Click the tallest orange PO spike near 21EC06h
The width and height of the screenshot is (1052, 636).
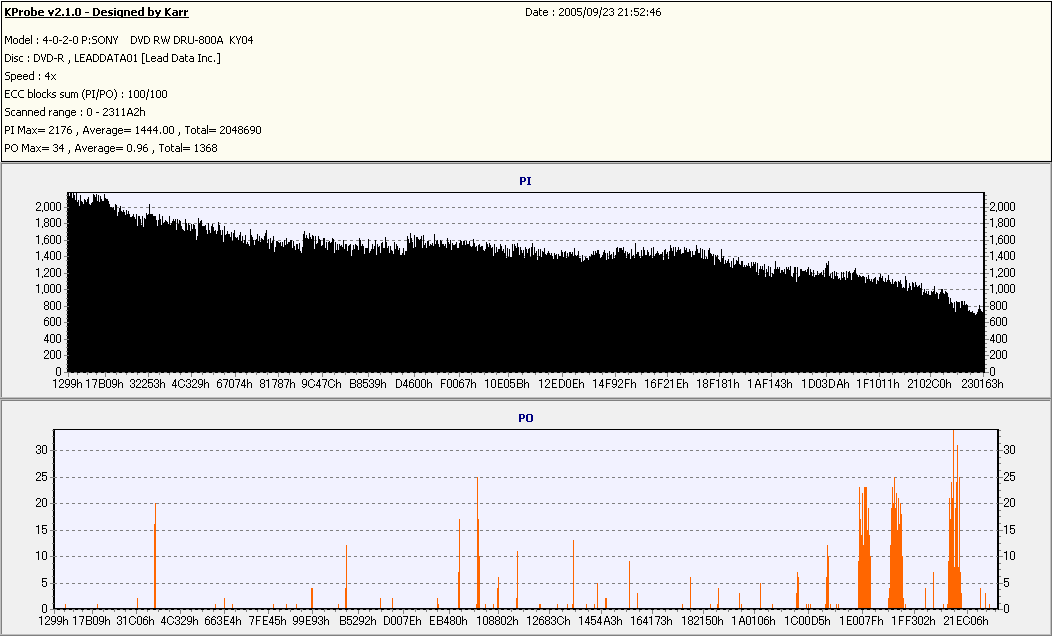953,519
